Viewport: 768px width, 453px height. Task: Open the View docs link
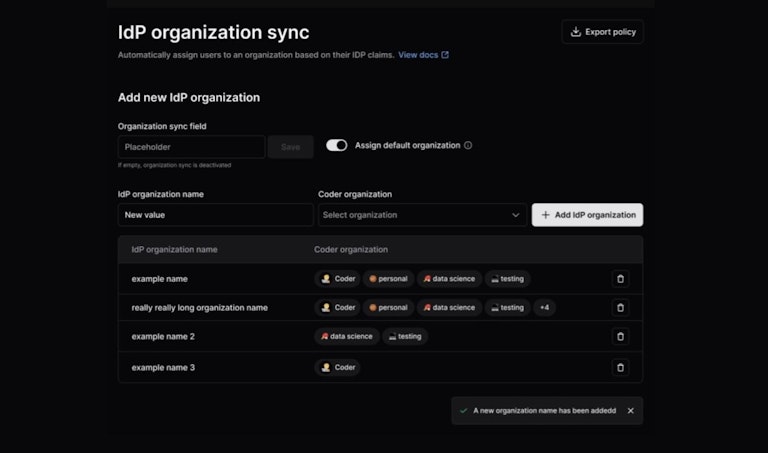pos(418,55)
